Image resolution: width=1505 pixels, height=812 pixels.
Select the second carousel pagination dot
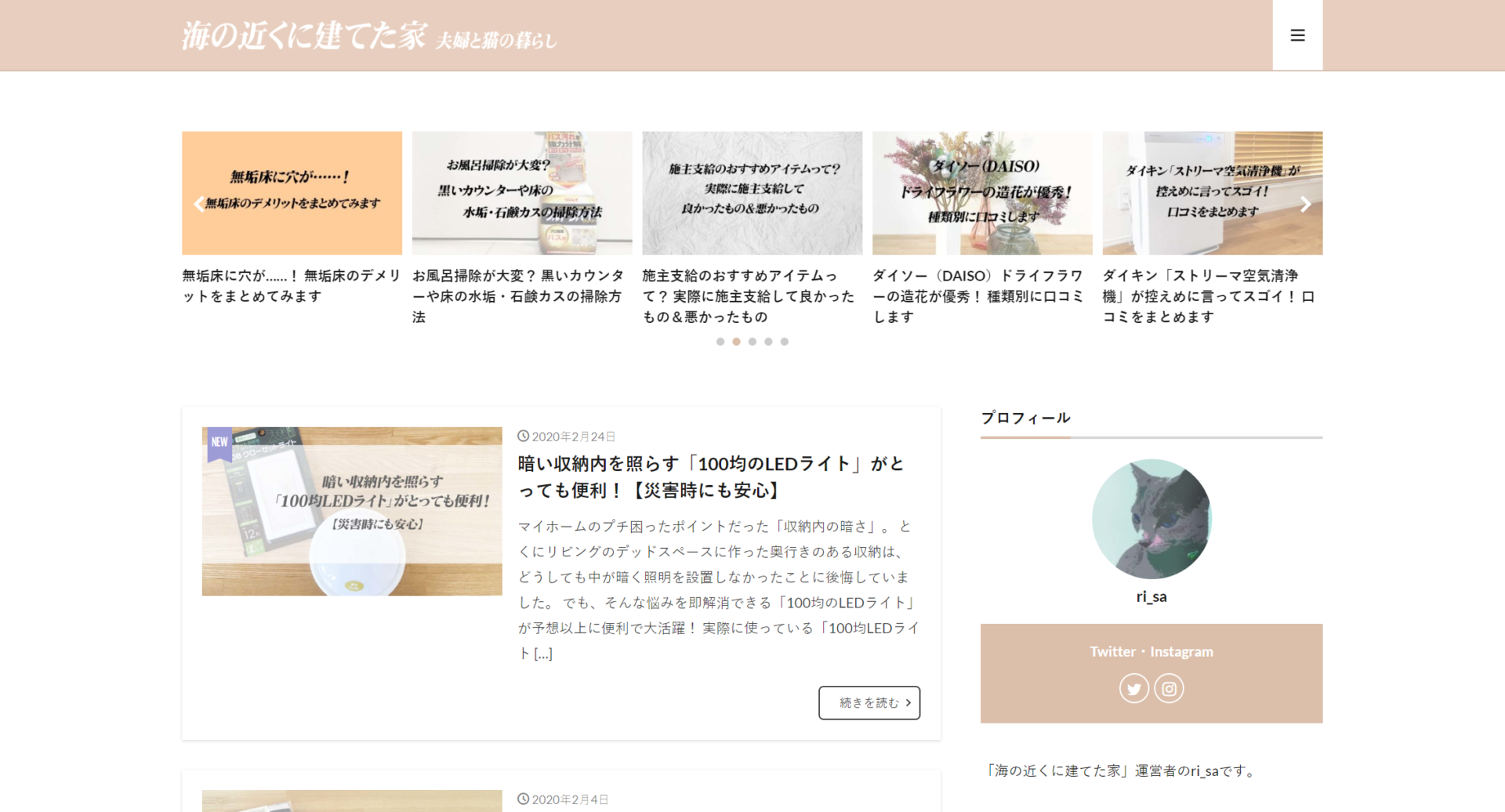[x=736, y=342]
